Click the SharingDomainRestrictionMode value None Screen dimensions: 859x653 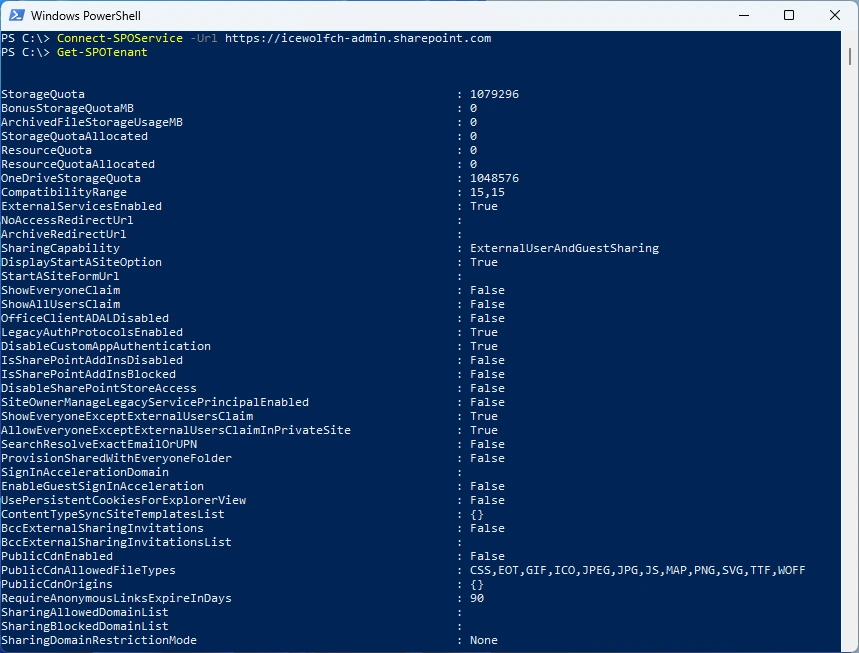coord(484,640)
